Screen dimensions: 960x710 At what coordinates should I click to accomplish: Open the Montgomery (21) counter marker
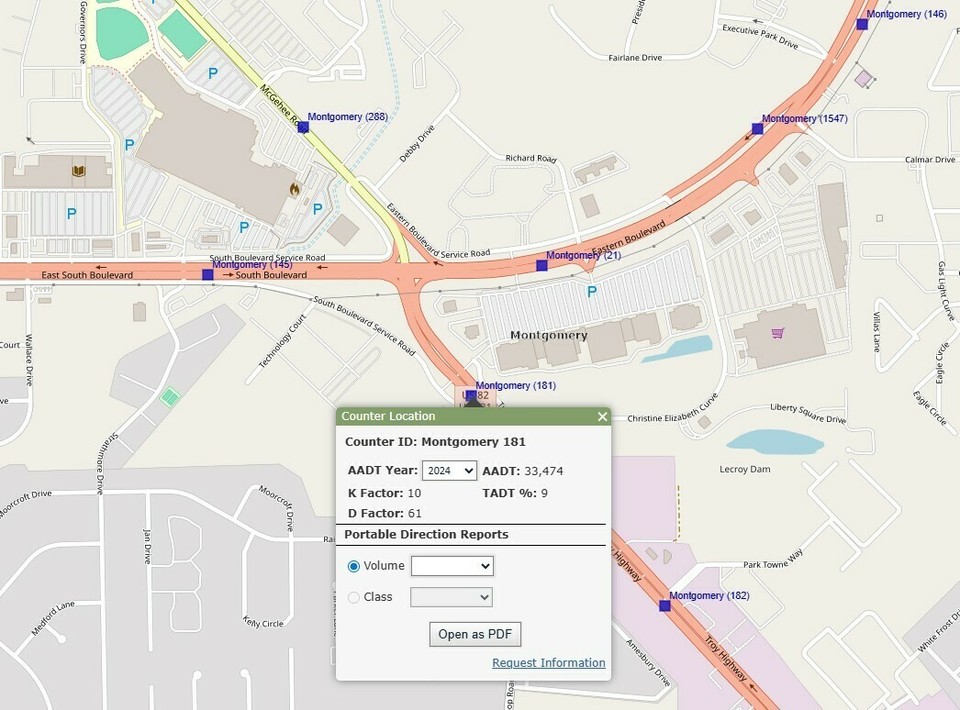pyautogui.click(x=542, y=265)
